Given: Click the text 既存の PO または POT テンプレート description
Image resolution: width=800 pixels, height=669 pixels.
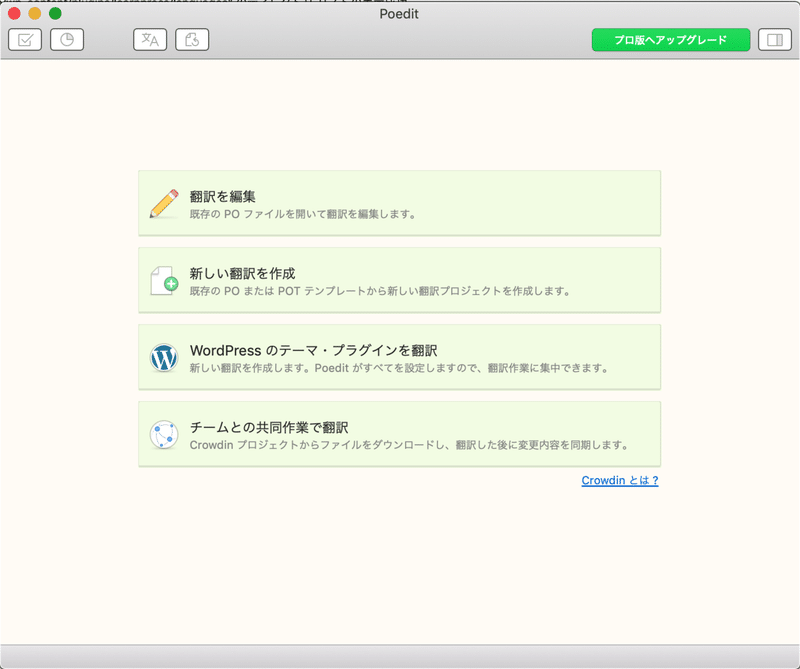Looking at the screenshot, I should [x=380, y=291].
